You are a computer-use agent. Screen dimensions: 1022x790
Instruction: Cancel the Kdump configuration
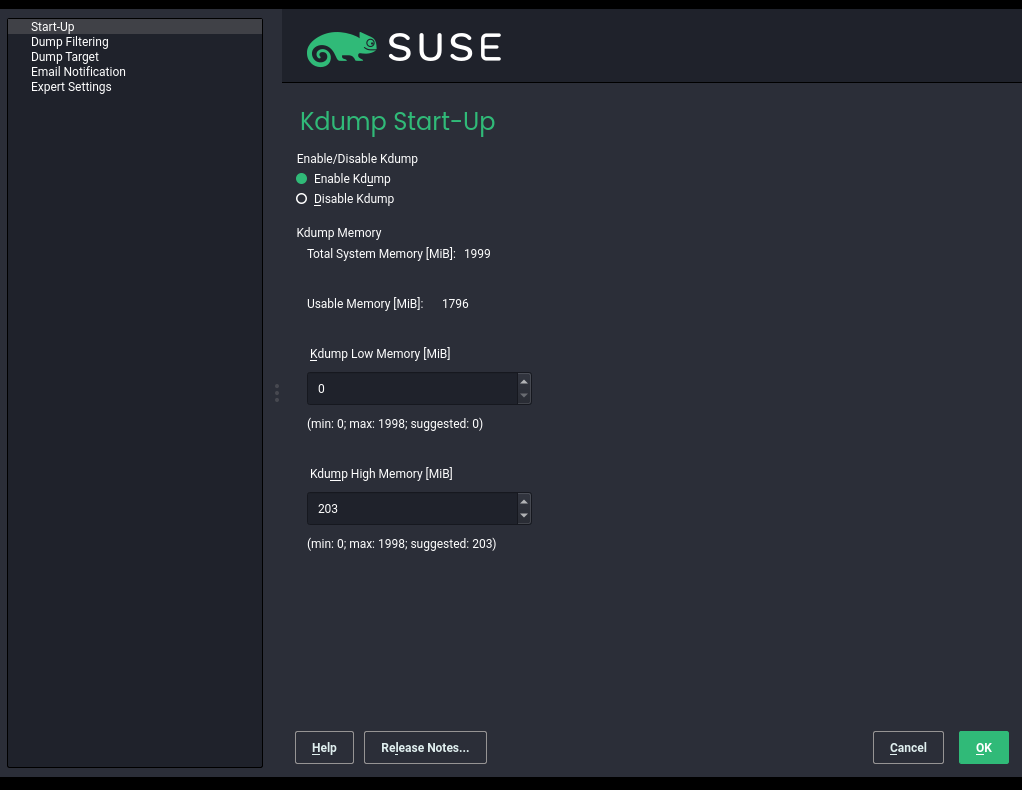pos(908,748)
